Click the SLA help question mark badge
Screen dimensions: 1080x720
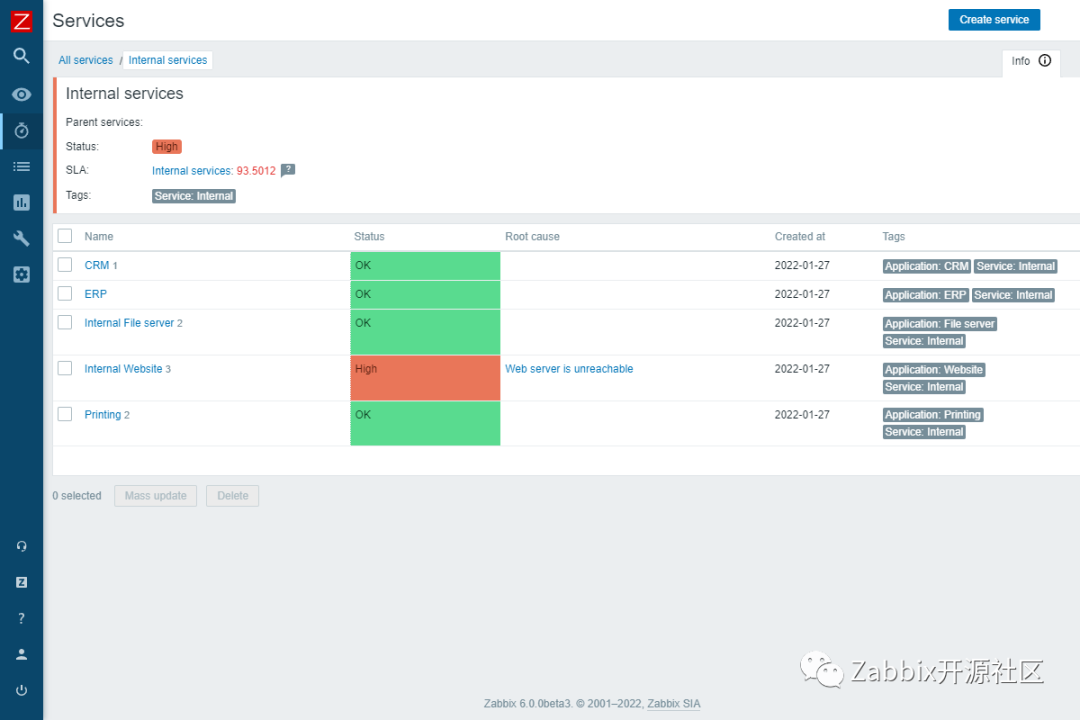click(288, 170)
